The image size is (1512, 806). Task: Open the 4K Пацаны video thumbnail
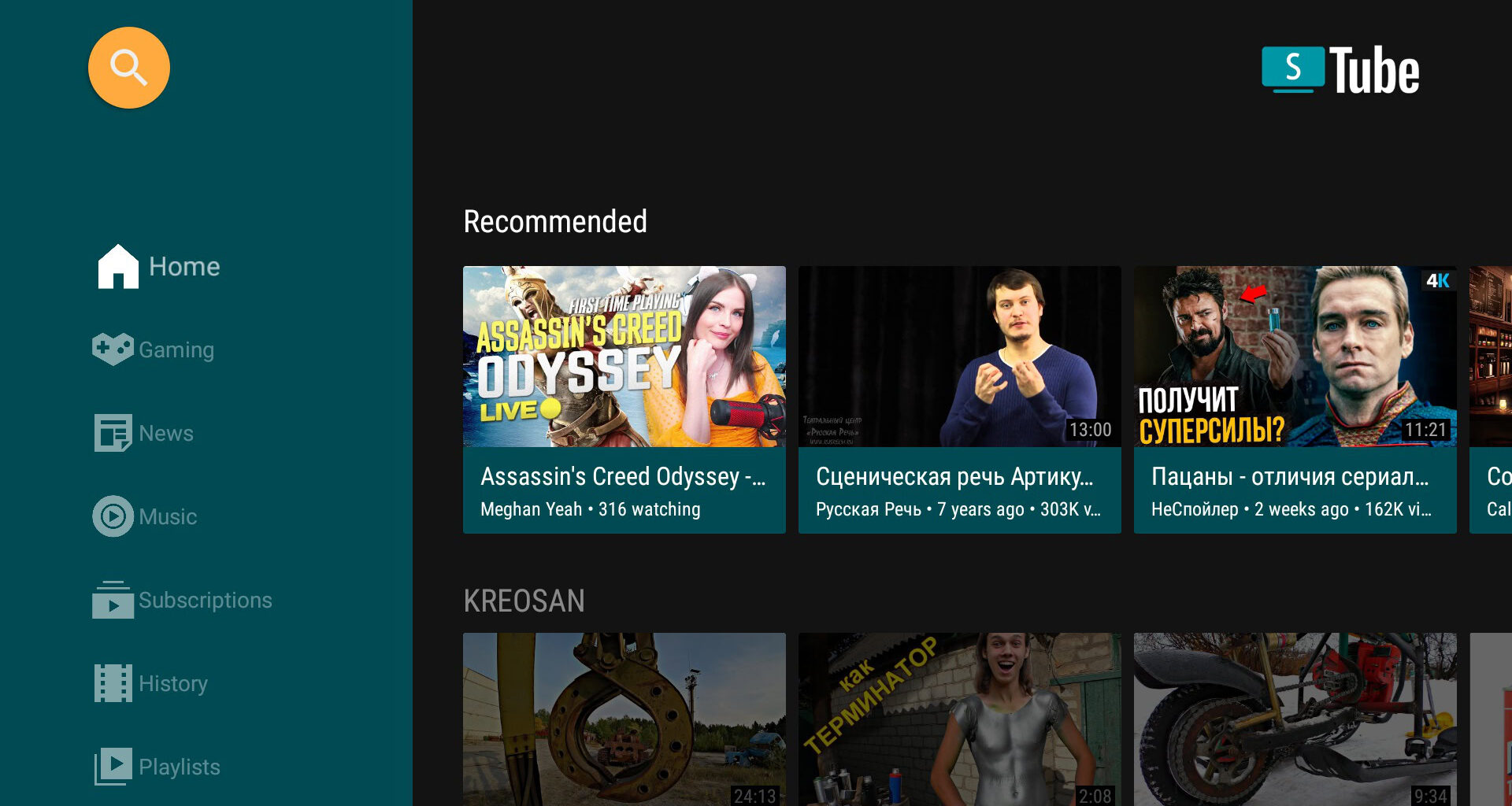(1295, 357)
